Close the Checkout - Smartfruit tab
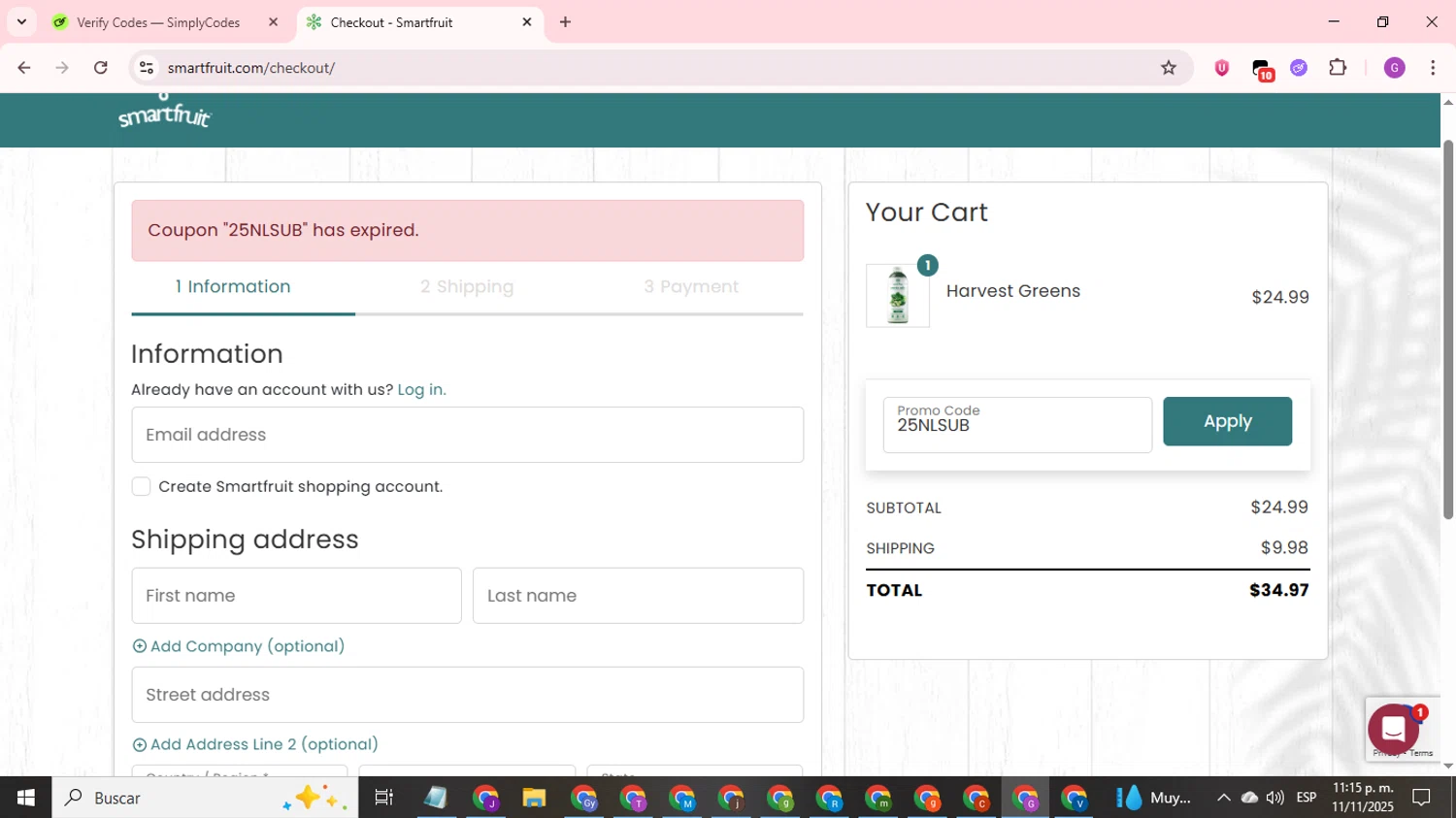The width and height of the screenshot is (1456, 818). 527,22
